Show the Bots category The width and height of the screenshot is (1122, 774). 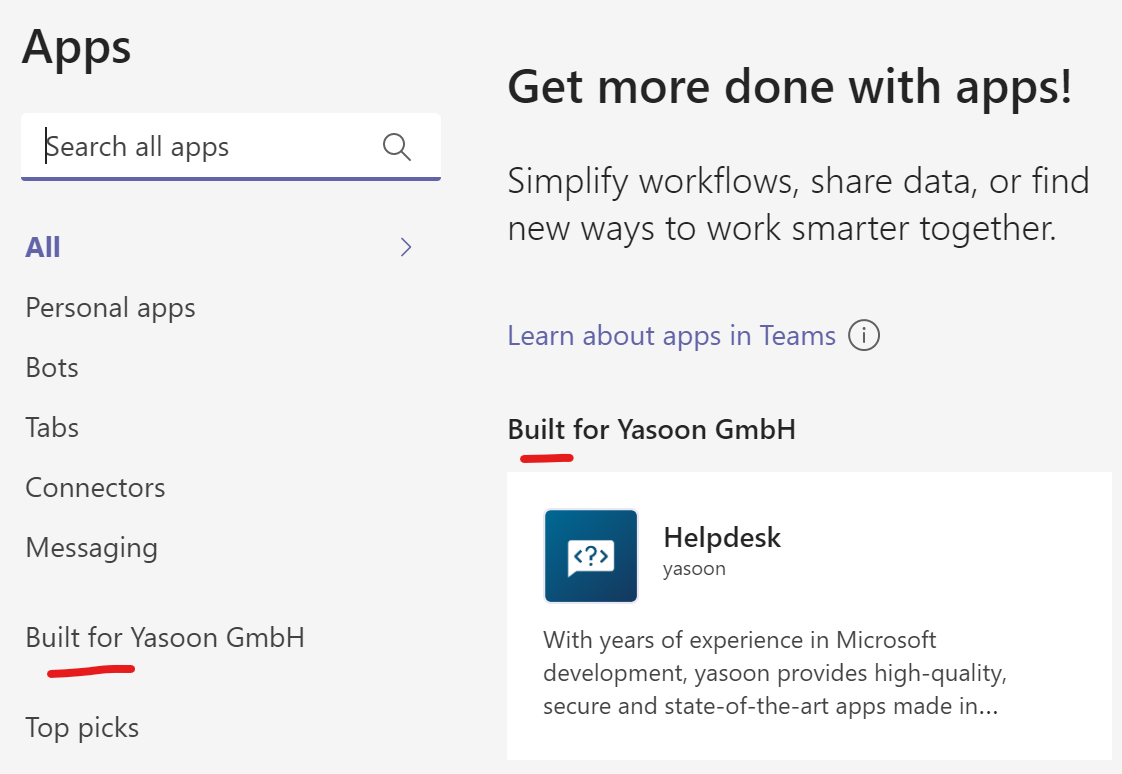click(52, 368)
